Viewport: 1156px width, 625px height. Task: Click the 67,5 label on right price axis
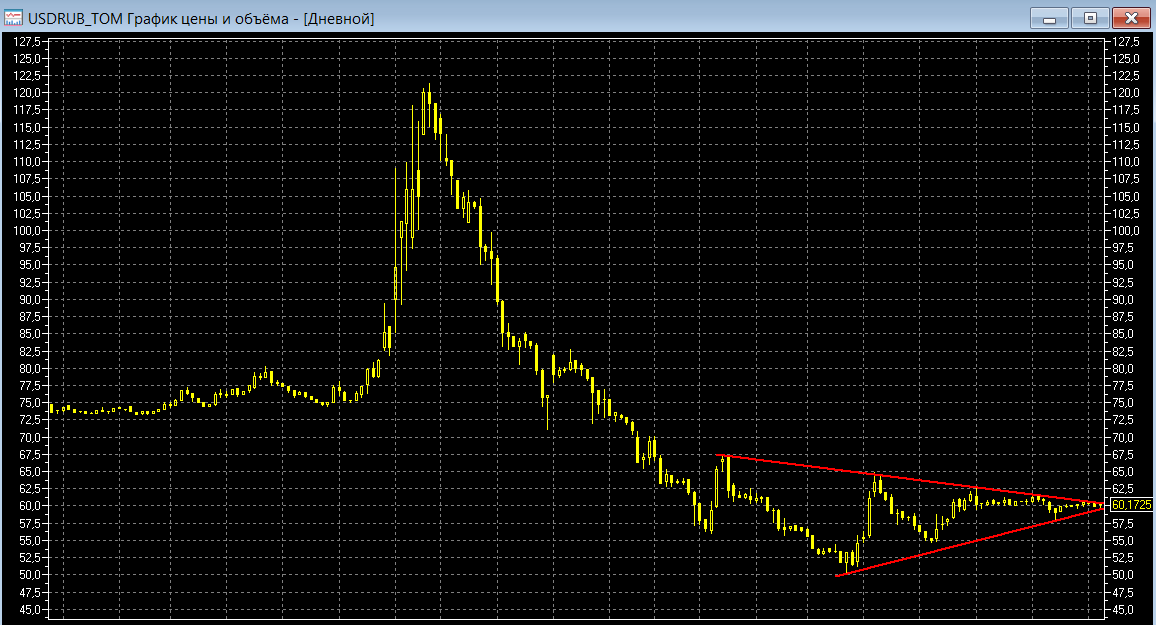1124,455
